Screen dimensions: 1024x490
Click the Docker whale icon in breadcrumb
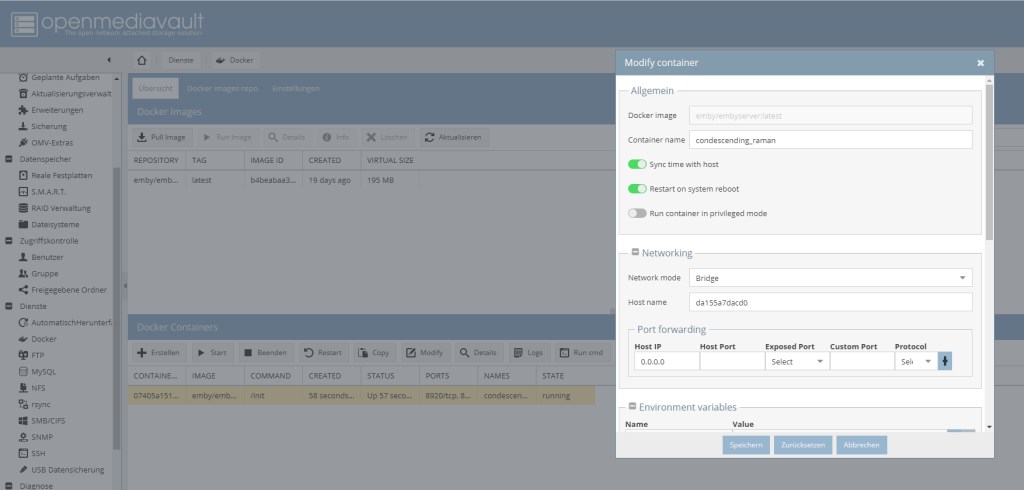[x=220, y=60]
